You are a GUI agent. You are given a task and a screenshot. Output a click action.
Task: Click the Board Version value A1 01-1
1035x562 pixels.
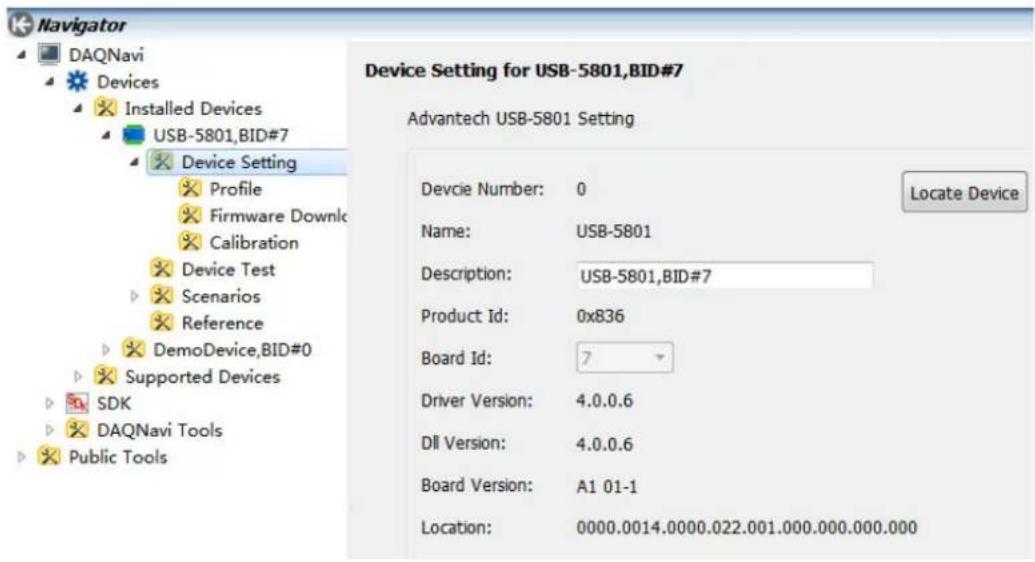(607, 487)
